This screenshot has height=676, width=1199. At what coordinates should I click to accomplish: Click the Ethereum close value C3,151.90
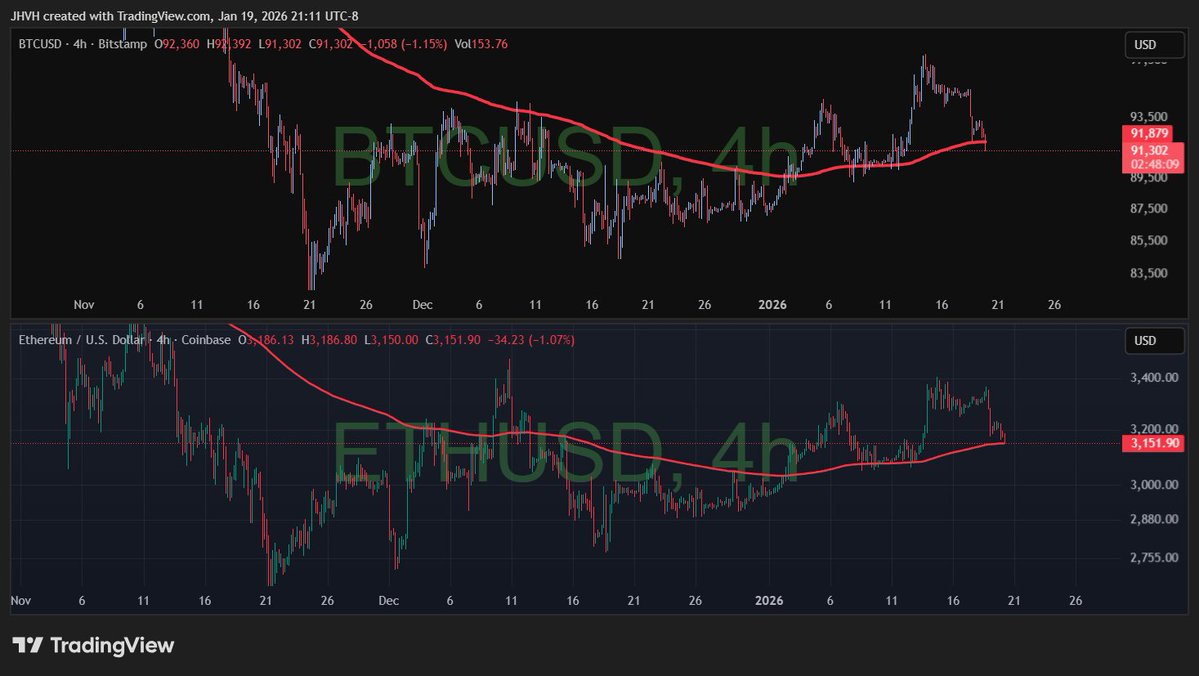tap(453, 340)
